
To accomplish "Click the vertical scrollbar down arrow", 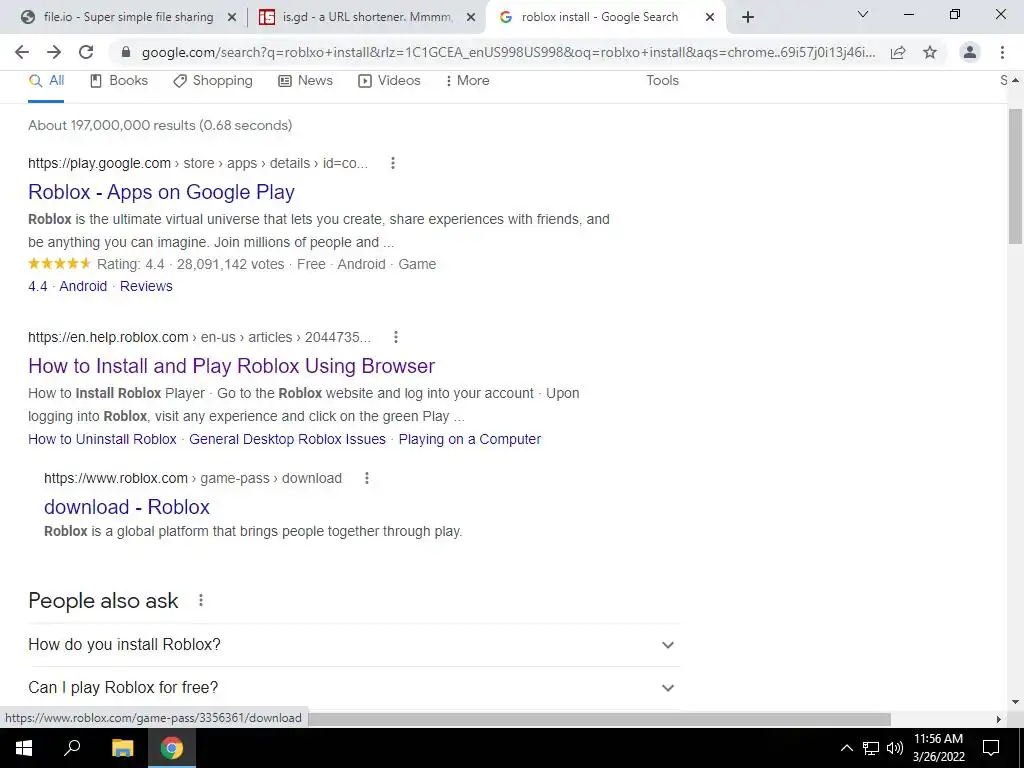I will click(x=1015, y=703).
